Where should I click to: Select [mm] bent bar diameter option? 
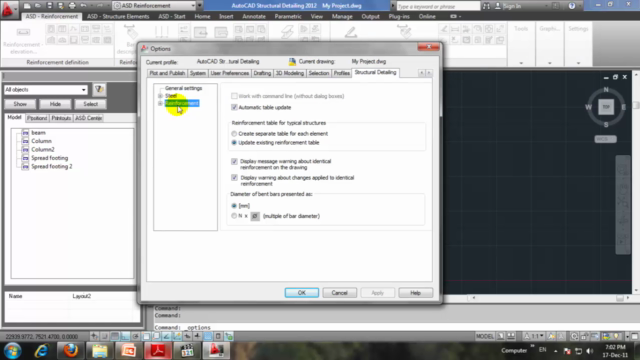[x=234, y=206]
